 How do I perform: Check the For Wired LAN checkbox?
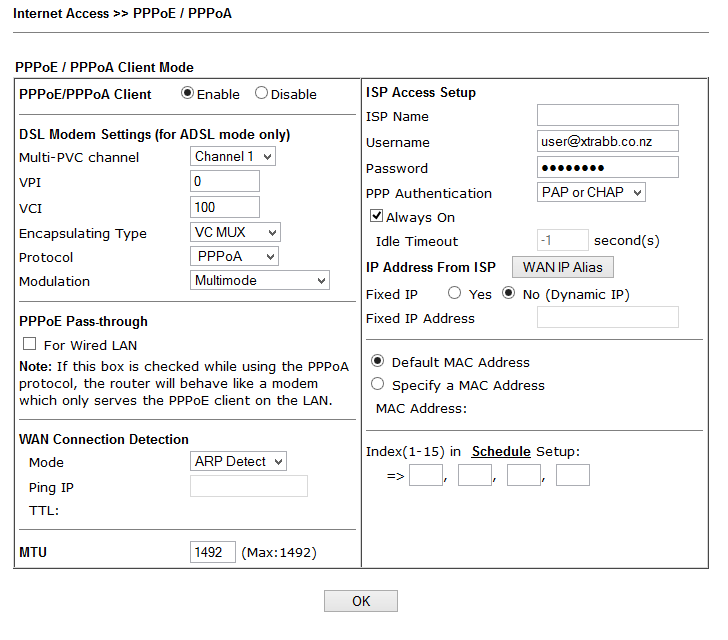[x=30, y=344]
